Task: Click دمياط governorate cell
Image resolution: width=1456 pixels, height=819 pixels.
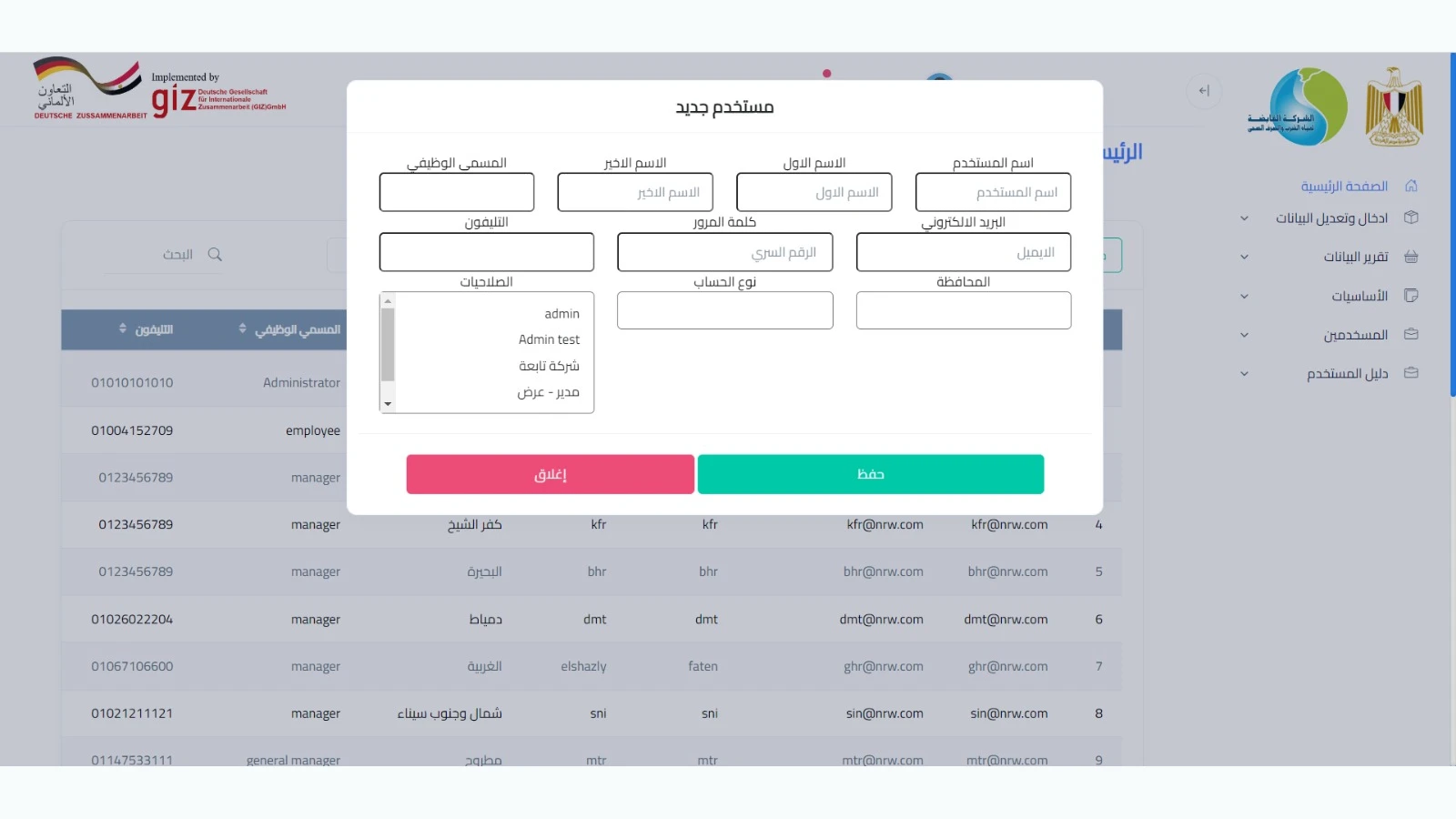Action: (x=485, y=619)
